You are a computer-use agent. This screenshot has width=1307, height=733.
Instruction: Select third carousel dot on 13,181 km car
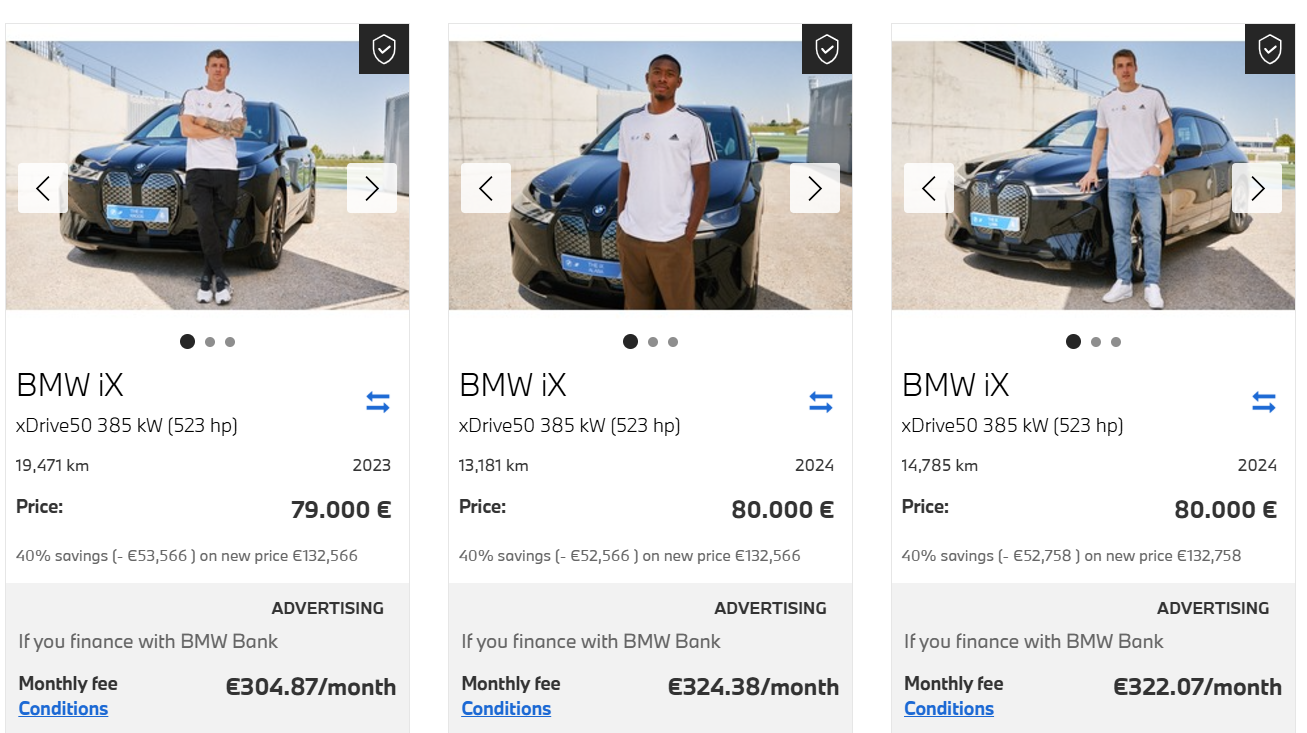[673, 342]
